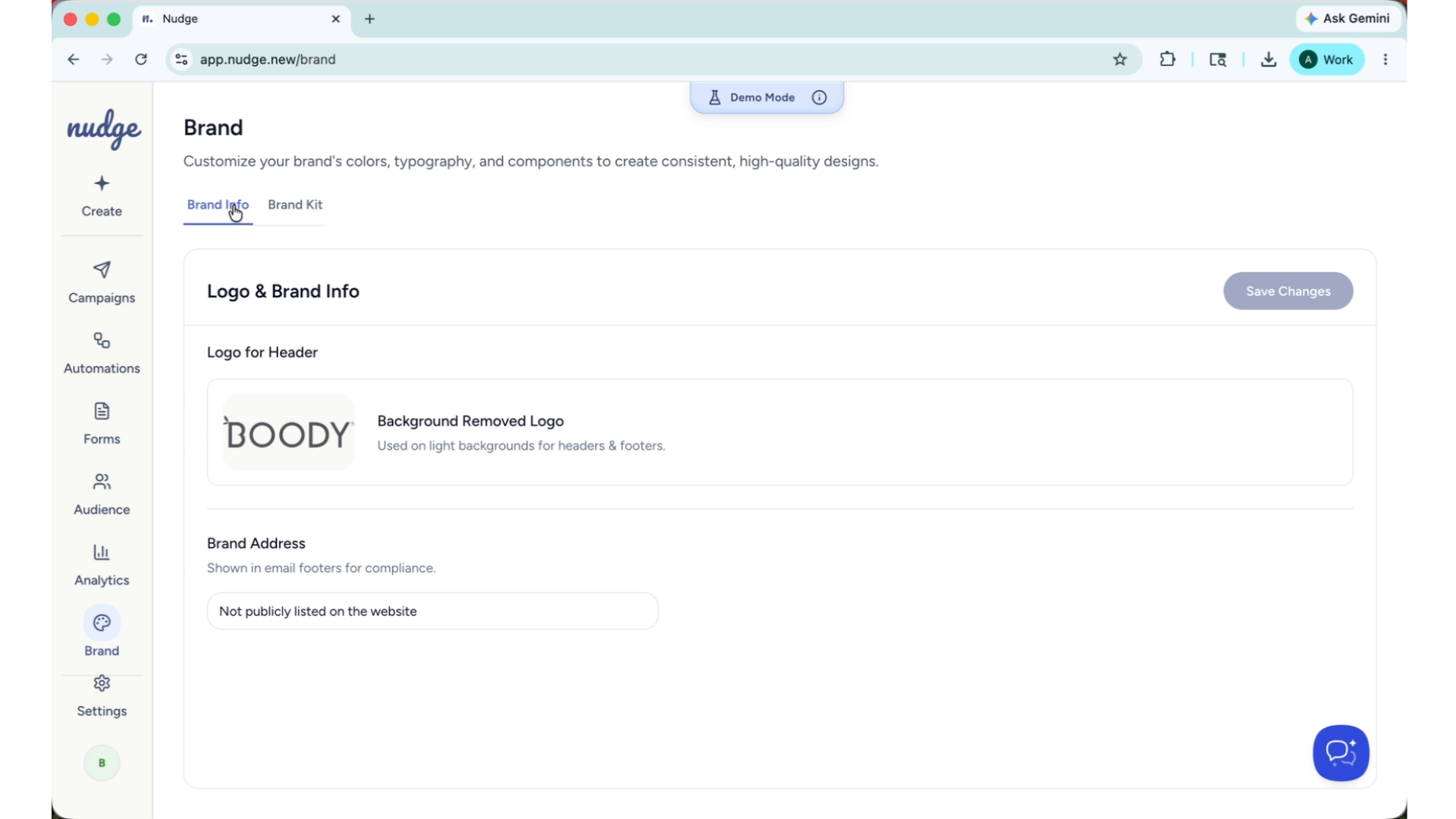Select the Brand palette icon

tap(102, 623)
